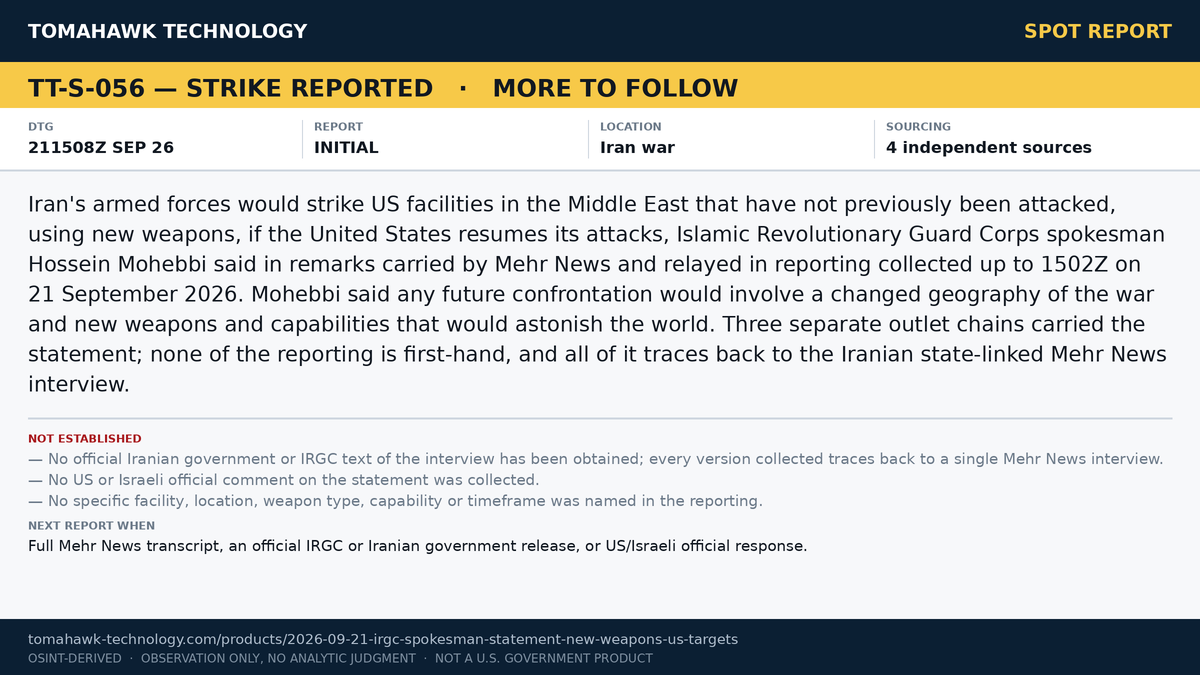The height and width of the screenshot is (675, 1200).
Task: Click the NOT A U.S. GOVERNMENT PRODUCT disclaimer
Action: [544, 659]
